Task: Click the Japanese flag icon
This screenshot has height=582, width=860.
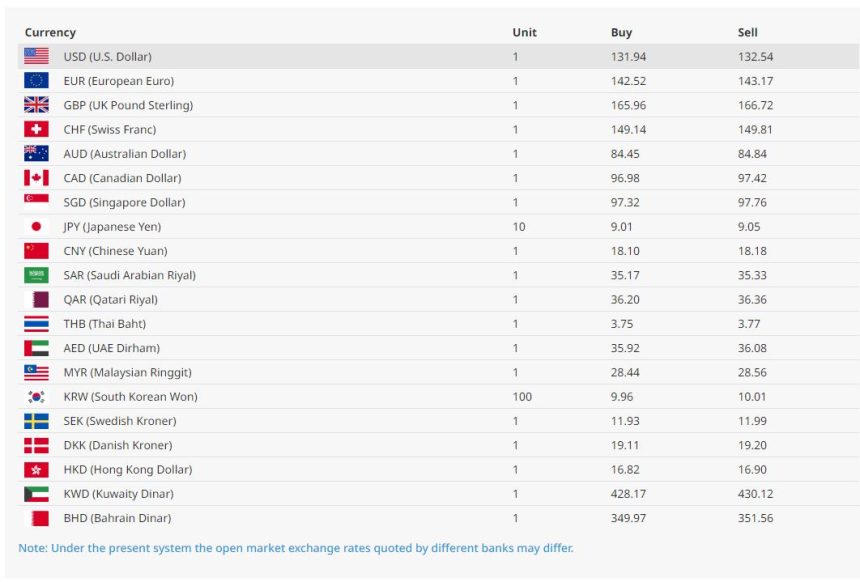Action: coord(36,227)
